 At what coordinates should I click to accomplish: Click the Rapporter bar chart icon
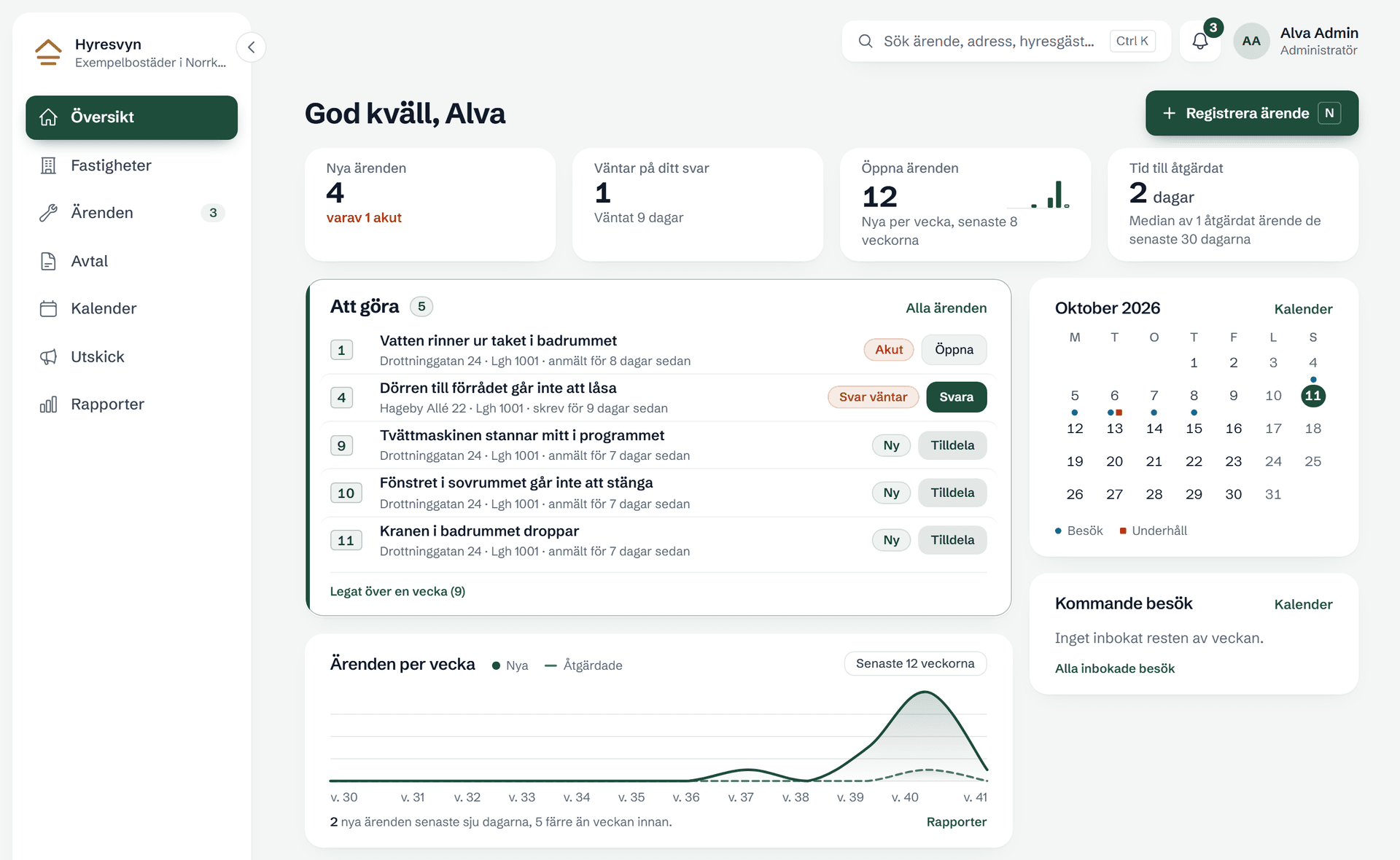(x=48, y=404)
